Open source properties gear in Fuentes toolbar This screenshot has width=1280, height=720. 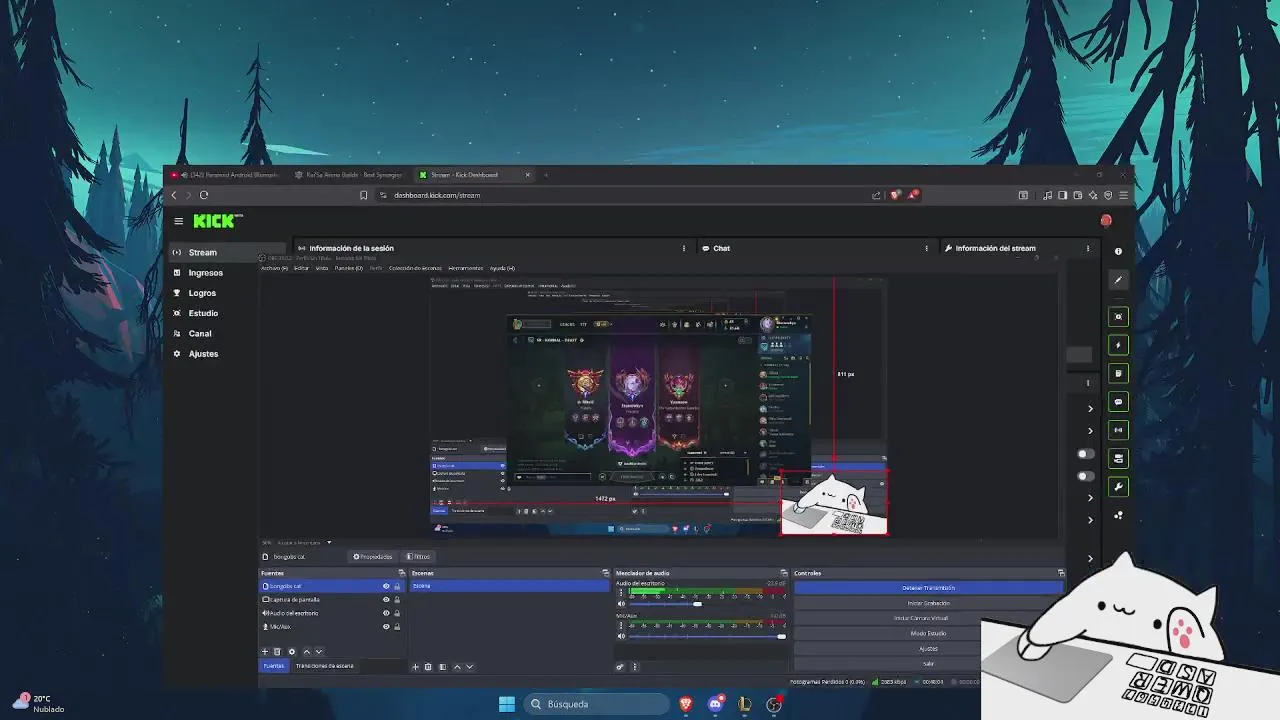point(292,652)
